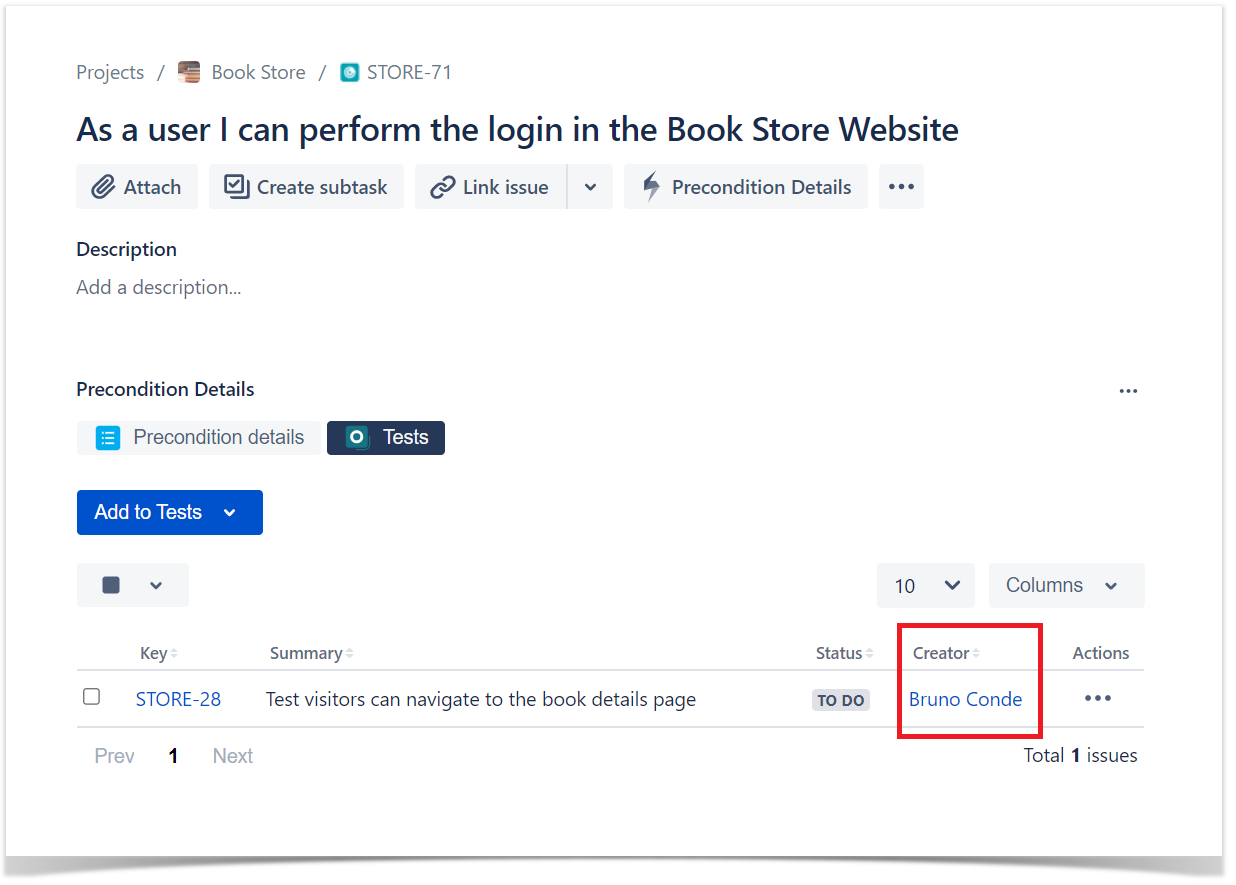The width and height of the screenshot is (1236, 885).
Task: Click the Total 1 issues text
Action: (x=1081, y=755)
